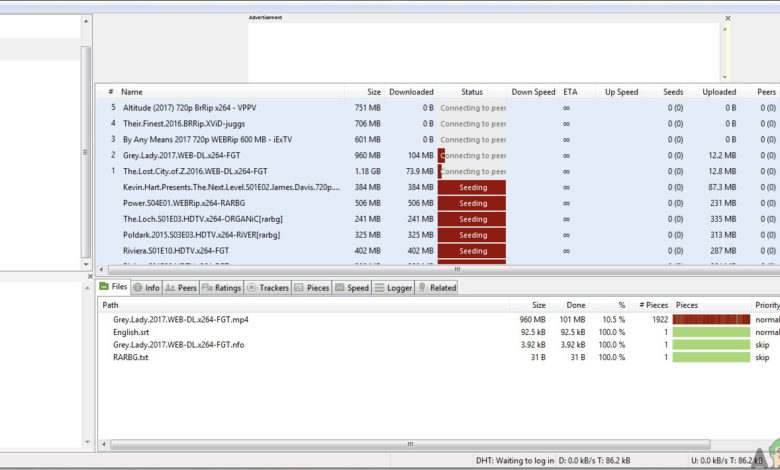
Task: Open the Speed tab
Action: click(352, 287)
